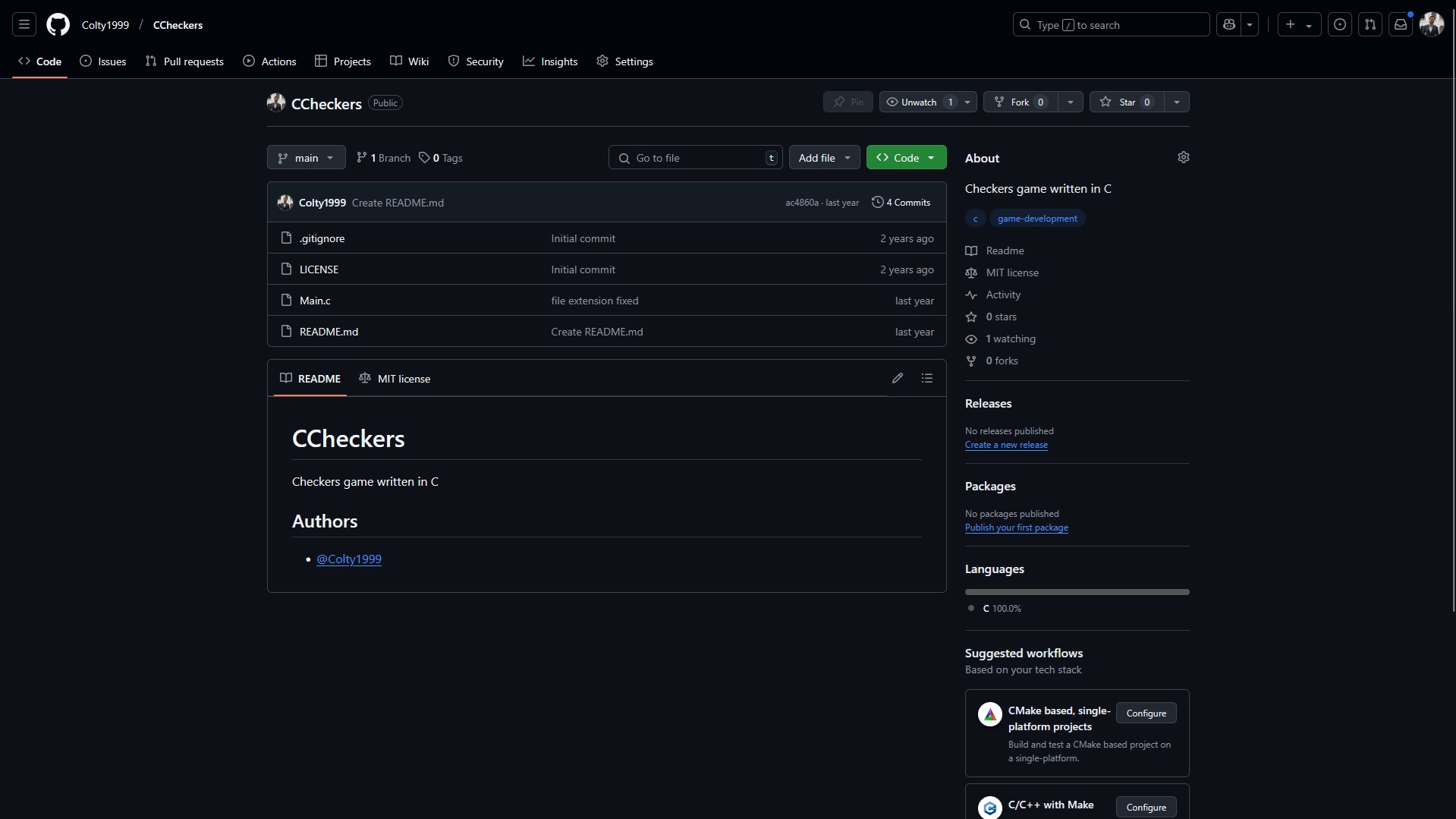This screenshot has height=819, width=1456.
Task: Open the 4 Commits history
Action: click(x=901, y=203)
